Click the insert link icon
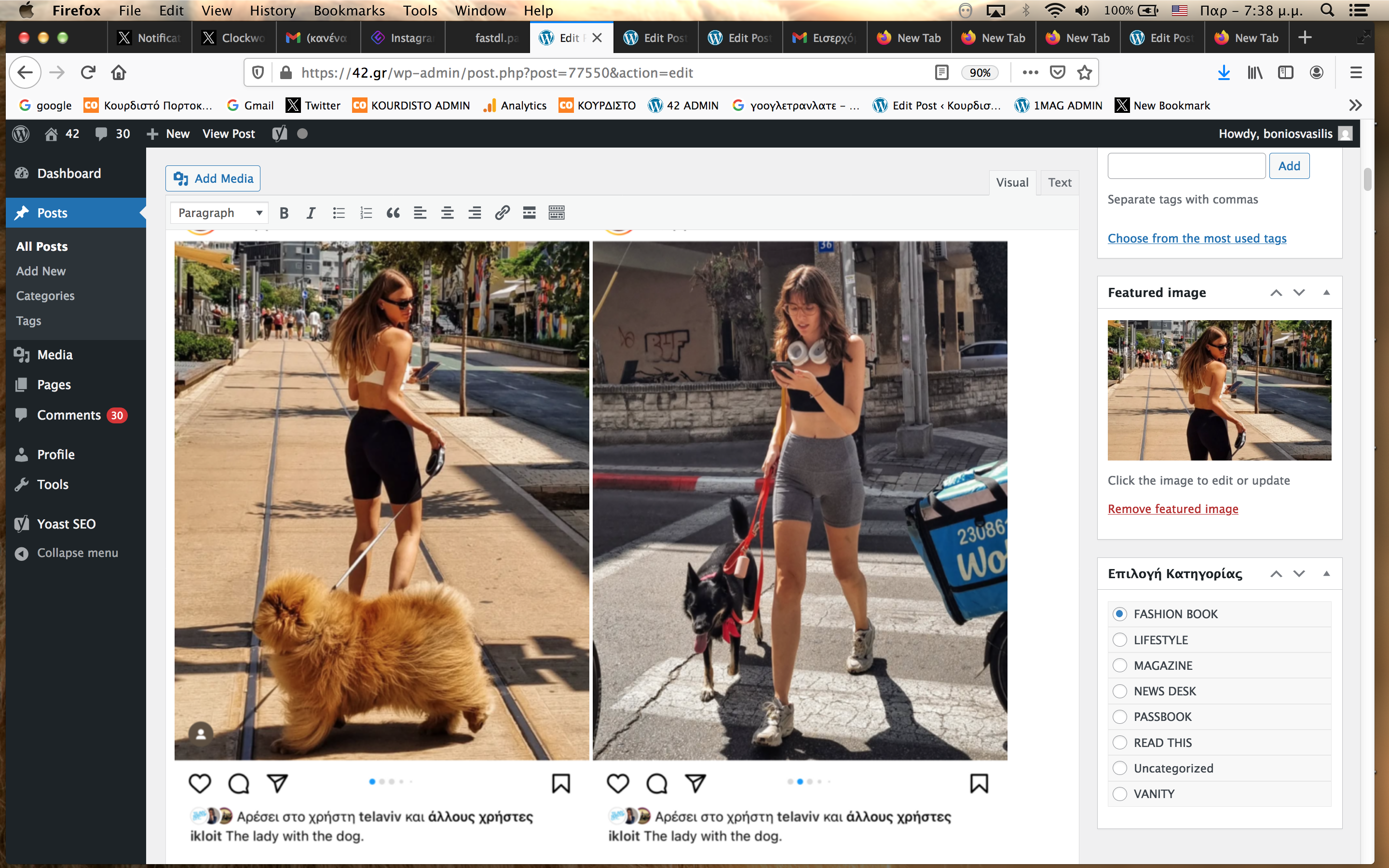This screenshot has height=868, width=1389. (502, 213)
